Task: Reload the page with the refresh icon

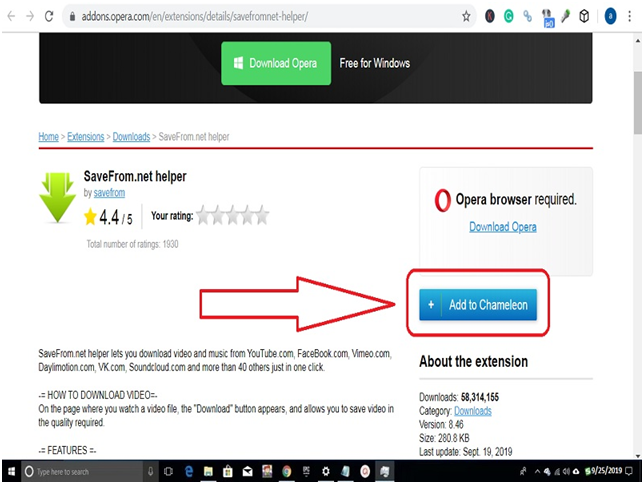Action: pos(49,16)
